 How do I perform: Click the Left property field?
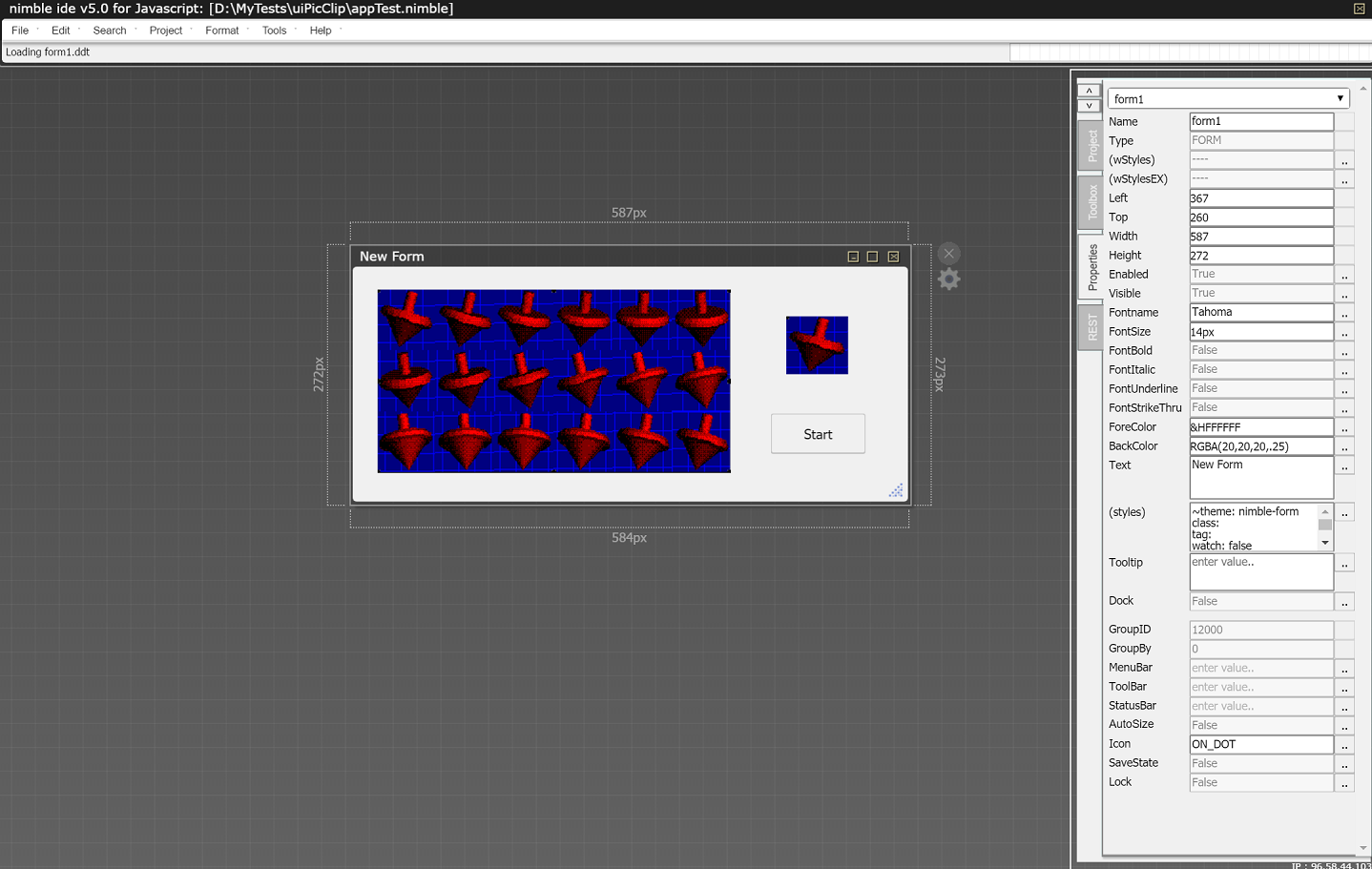1261,198
